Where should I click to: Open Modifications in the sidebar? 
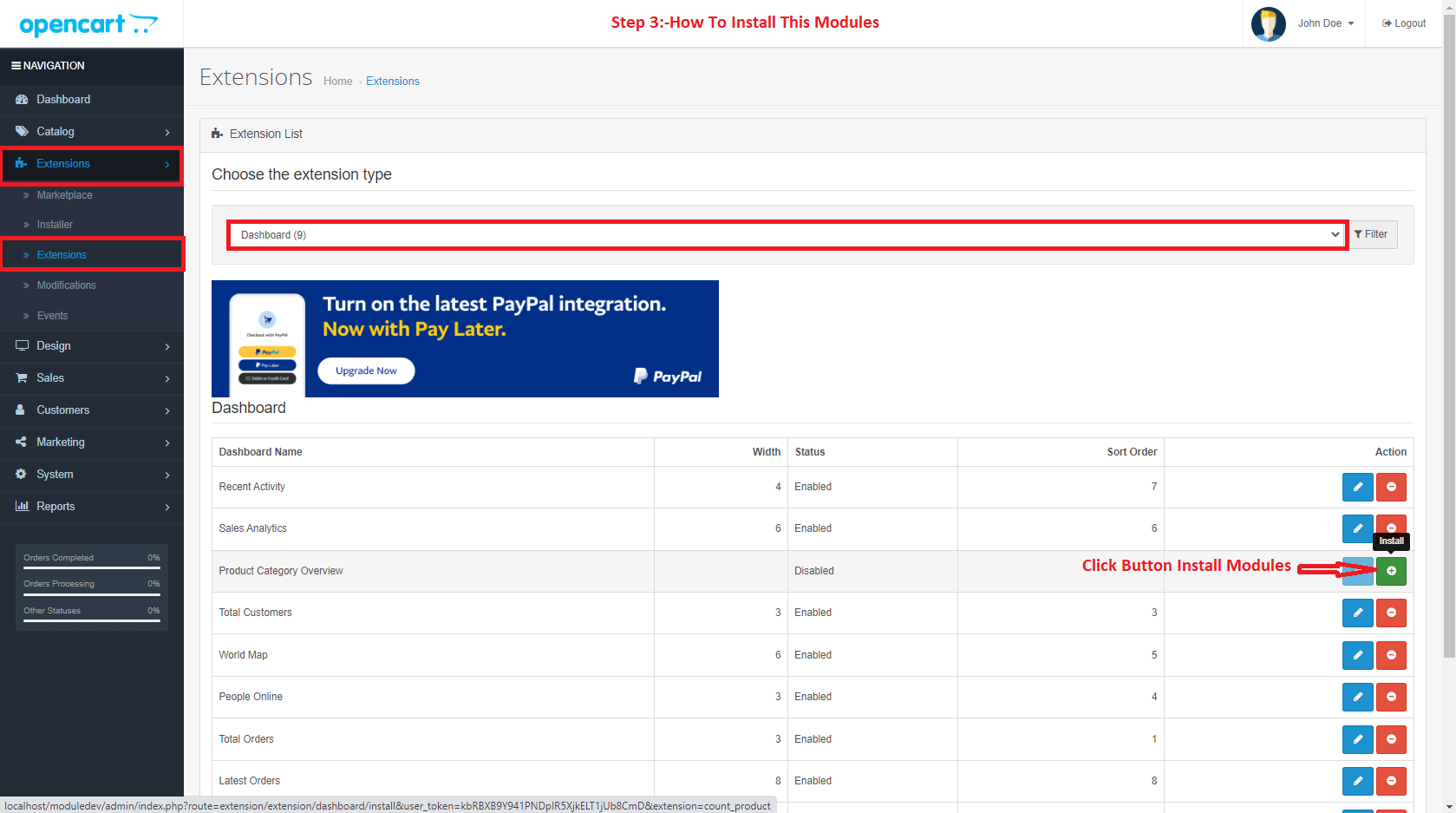66,285
